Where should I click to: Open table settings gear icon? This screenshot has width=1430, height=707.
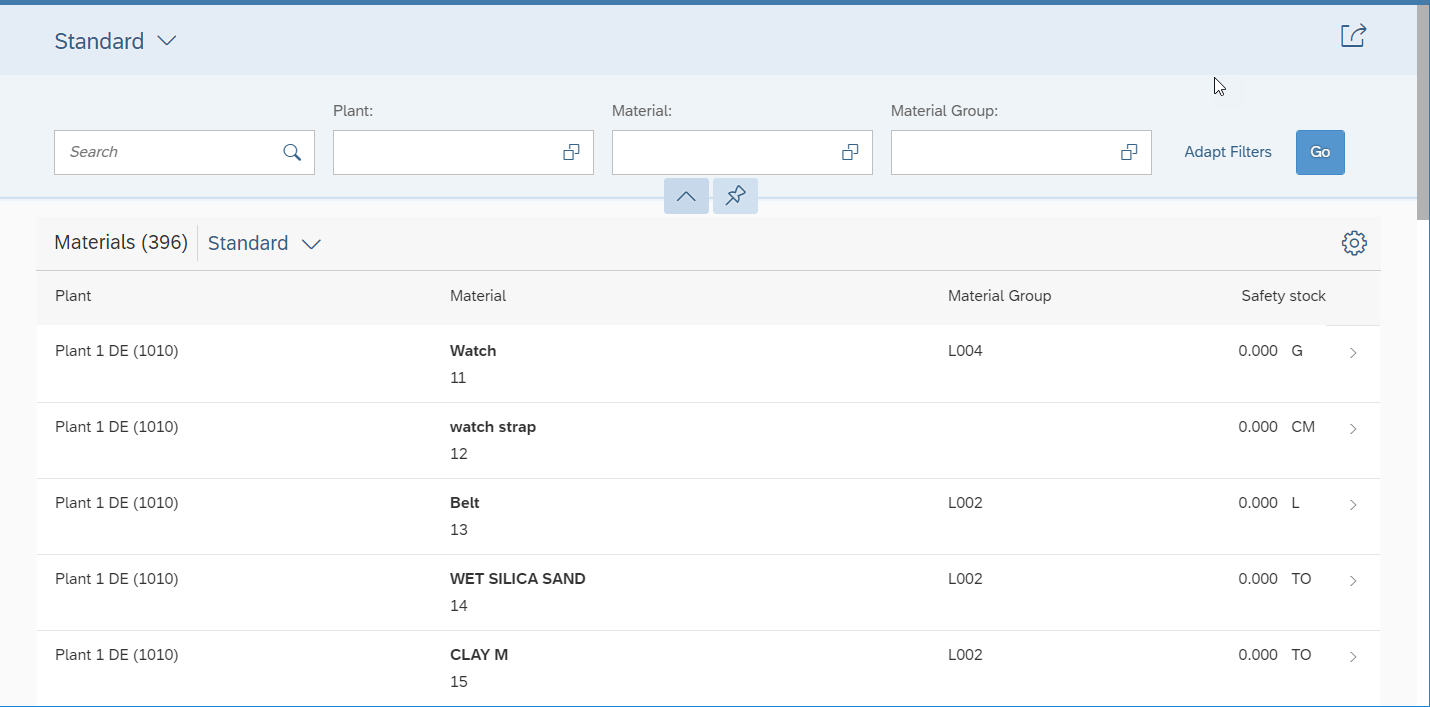[x=1354, y=243]
